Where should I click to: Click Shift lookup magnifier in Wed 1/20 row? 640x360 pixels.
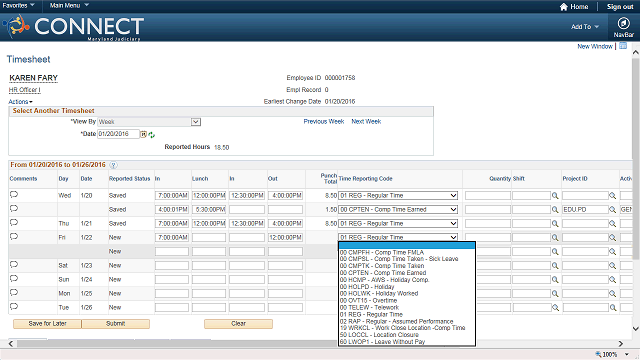555,196
